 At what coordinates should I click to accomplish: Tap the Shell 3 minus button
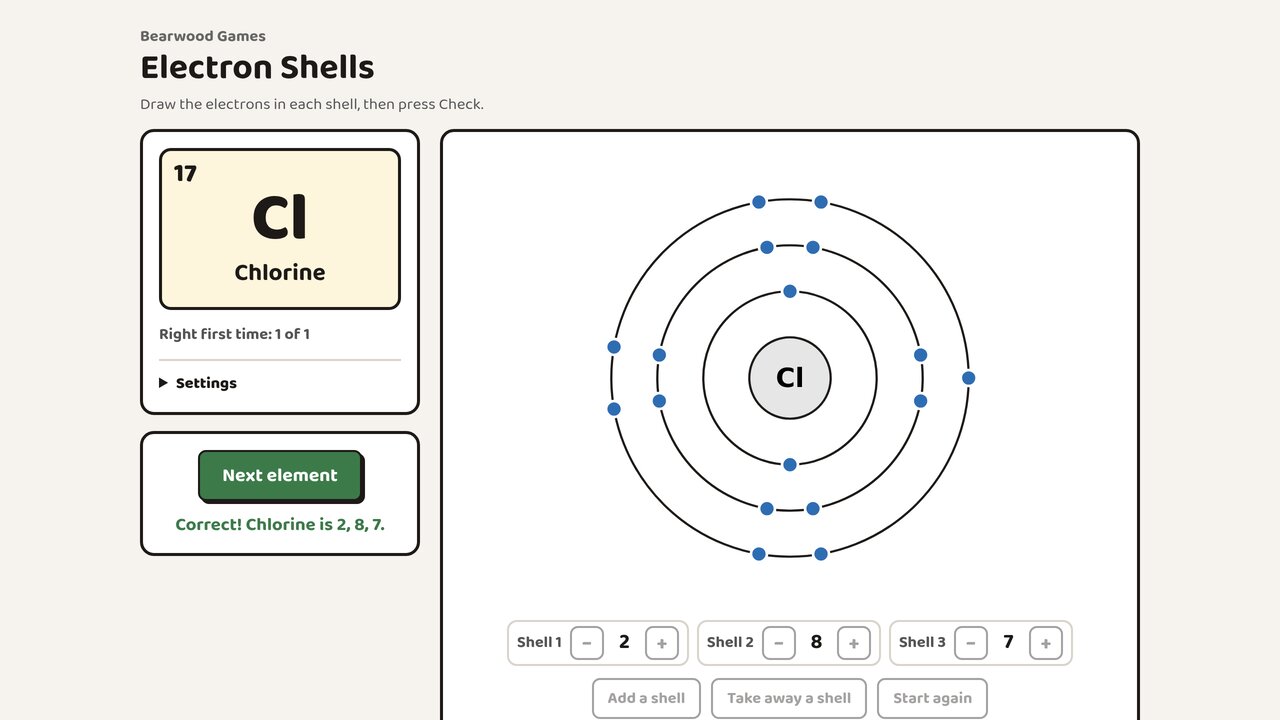pos(971,643)
